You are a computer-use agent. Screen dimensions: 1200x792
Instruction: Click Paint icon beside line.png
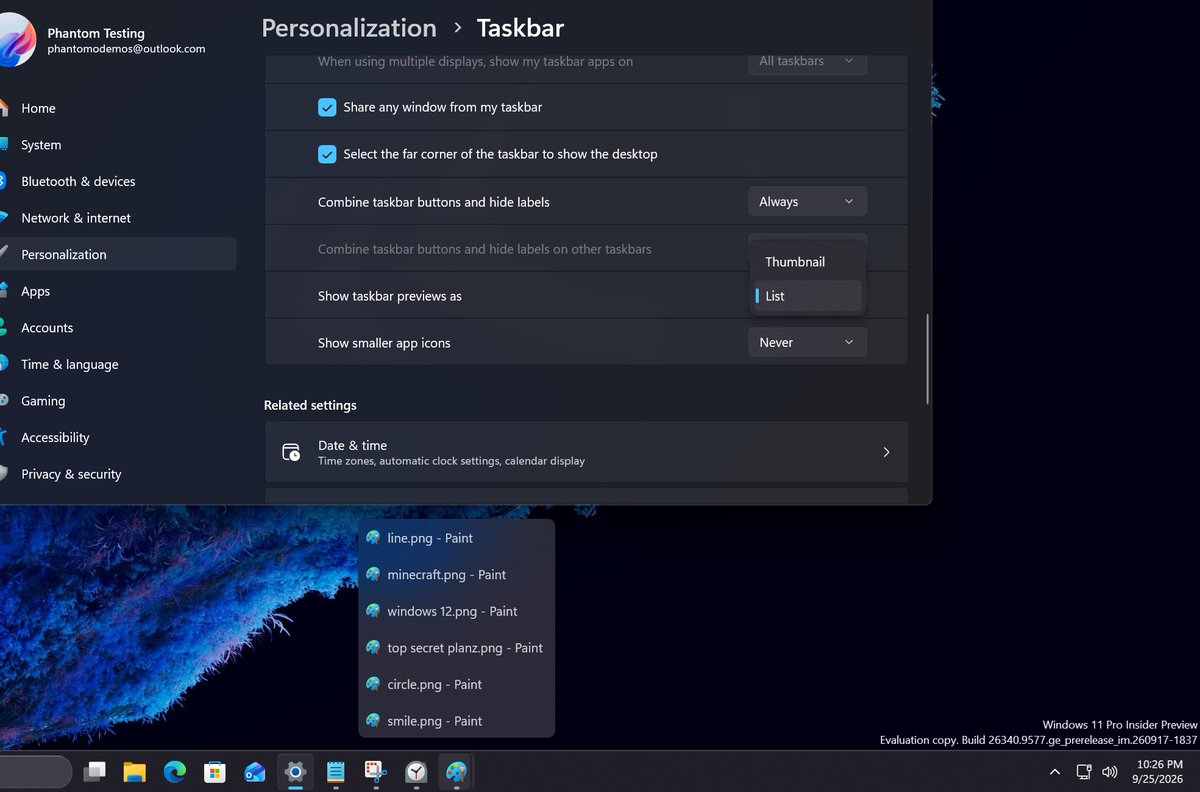tap(373, 537)
